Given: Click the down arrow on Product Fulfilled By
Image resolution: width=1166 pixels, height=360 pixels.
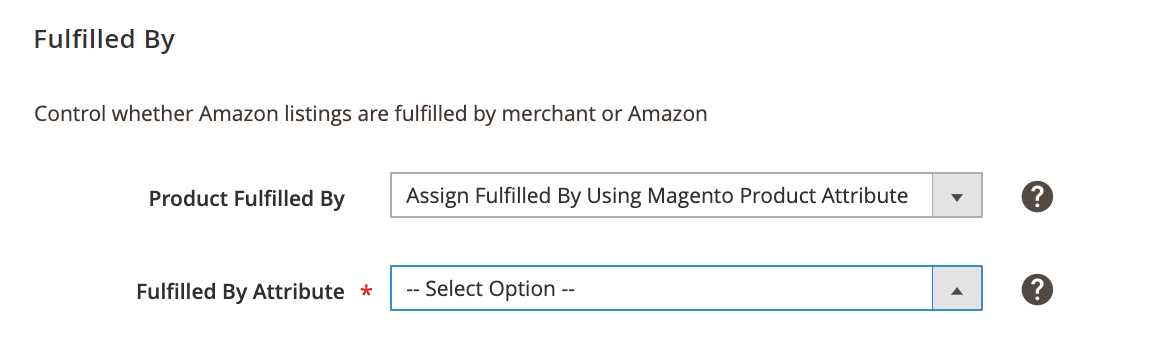Looking at the screenshot, I should [957, 196].
